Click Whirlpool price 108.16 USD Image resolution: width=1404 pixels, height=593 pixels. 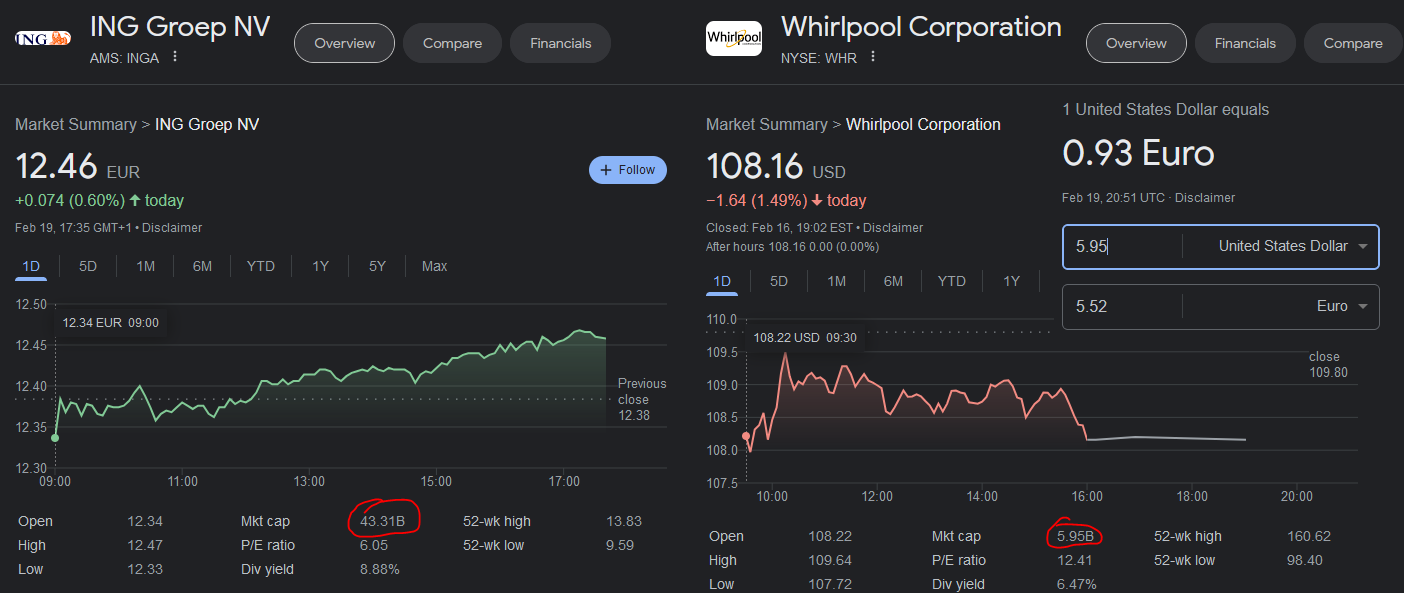tap(776, 166)
